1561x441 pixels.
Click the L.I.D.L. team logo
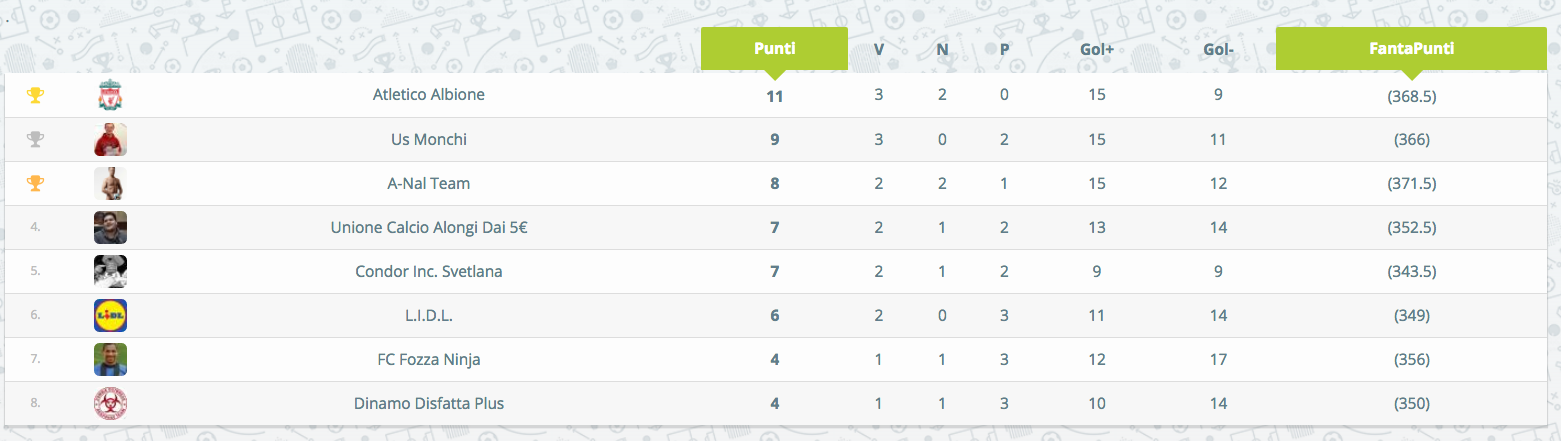pos(110,315)
